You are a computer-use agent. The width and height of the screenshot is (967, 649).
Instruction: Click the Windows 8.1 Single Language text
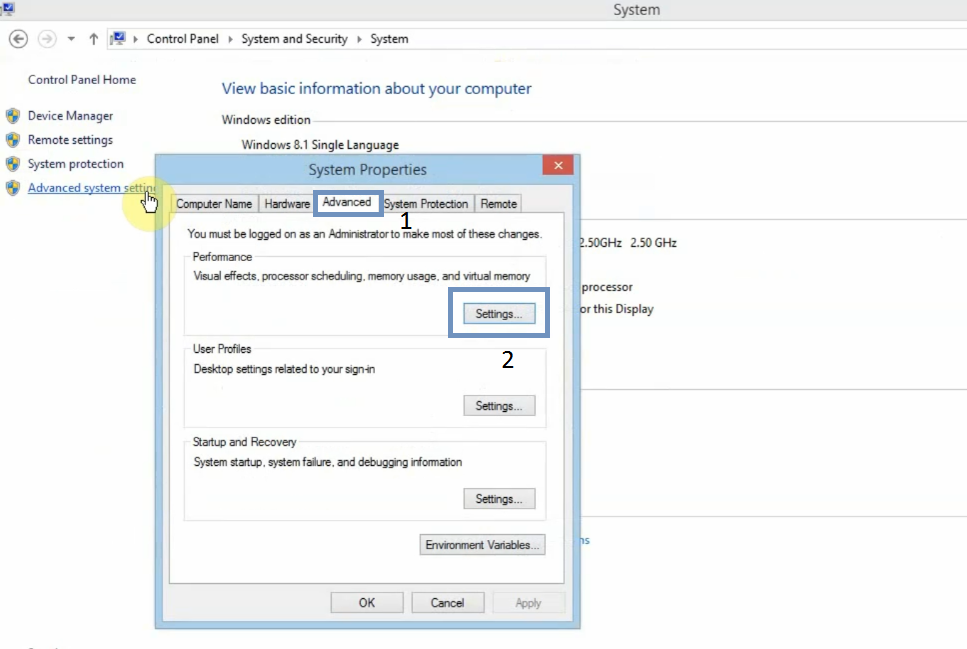(320, 145)
